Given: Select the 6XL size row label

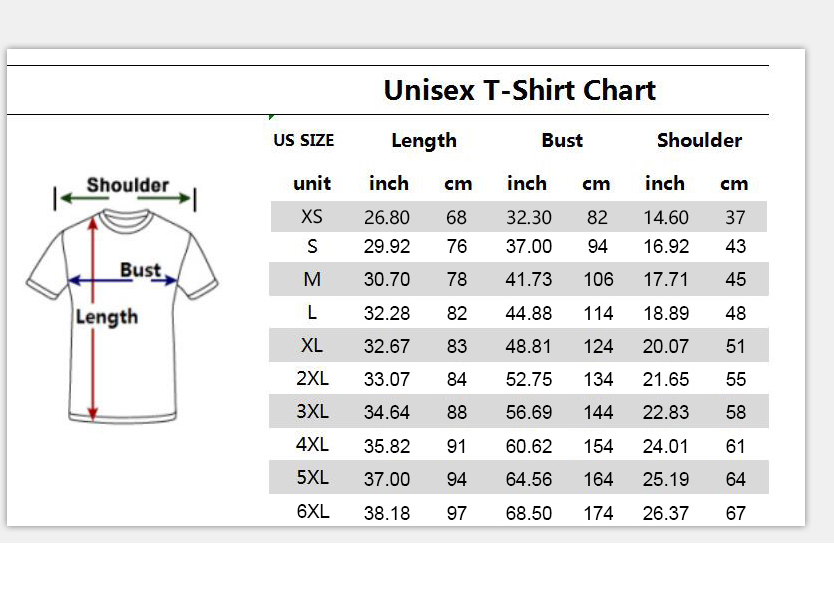Looking at the screenshot, I should pos(312,511).
